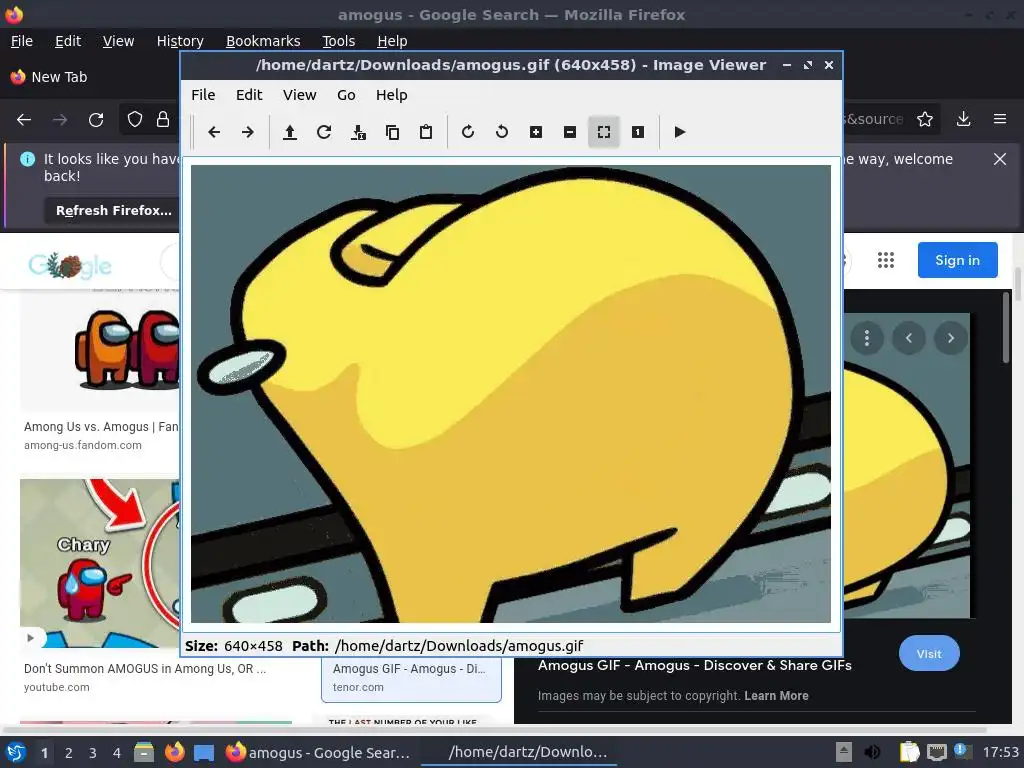Switch to the New Tab tab in Firefox

[59, 77]
